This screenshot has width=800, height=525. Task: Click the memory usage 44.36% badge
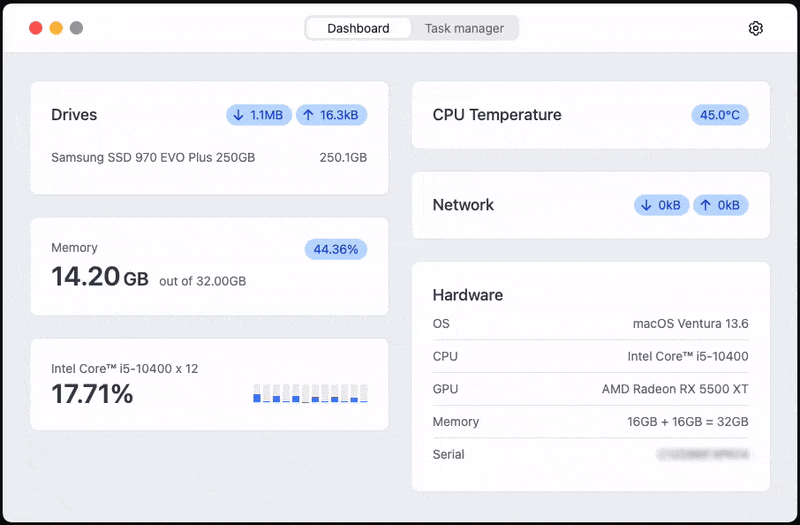[335, 249]
